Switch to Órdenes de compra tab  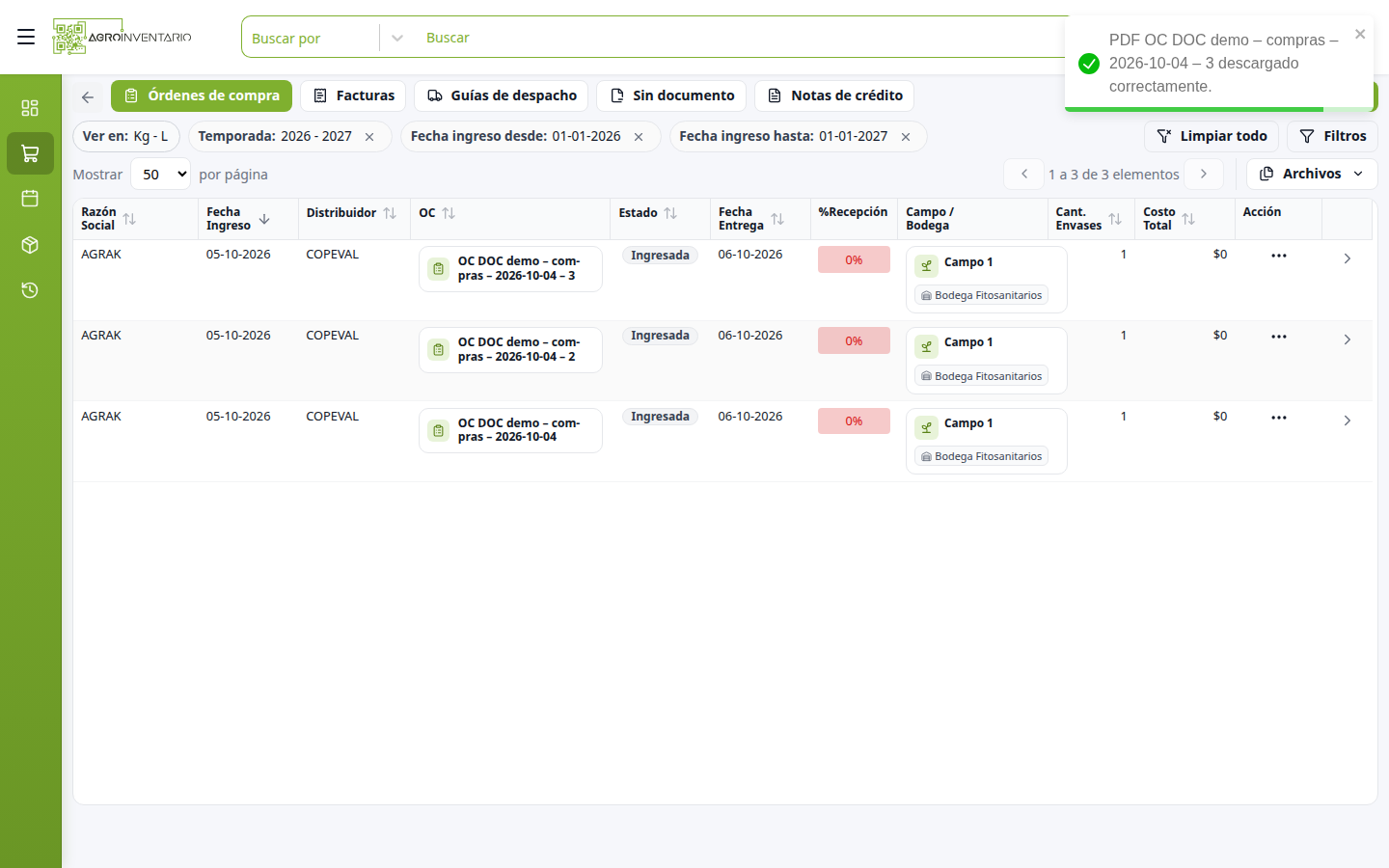pyautogui.click(x=202, y=95)
